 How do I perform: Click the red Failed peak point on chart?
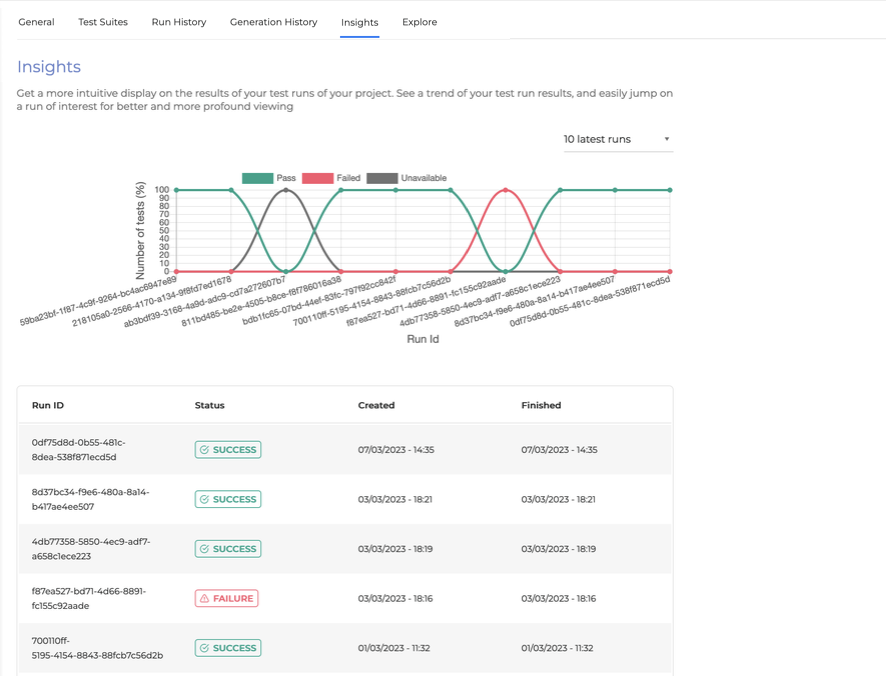pyautogui.click(x=506, y=190)
